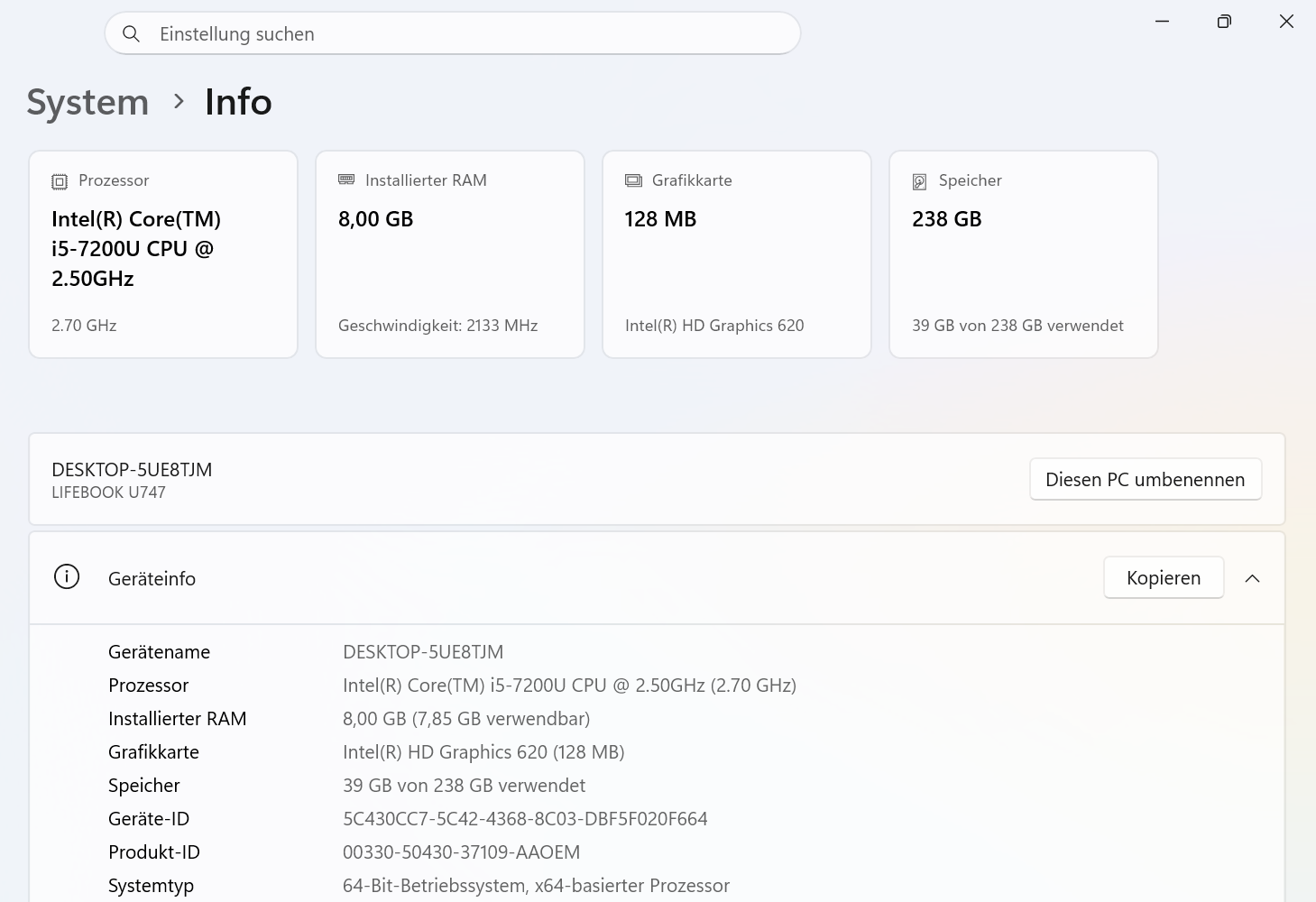Click the Geräteinfo section header label
Image resolution: width=1316 pixels, height=902 pixels.
[152, 578]
